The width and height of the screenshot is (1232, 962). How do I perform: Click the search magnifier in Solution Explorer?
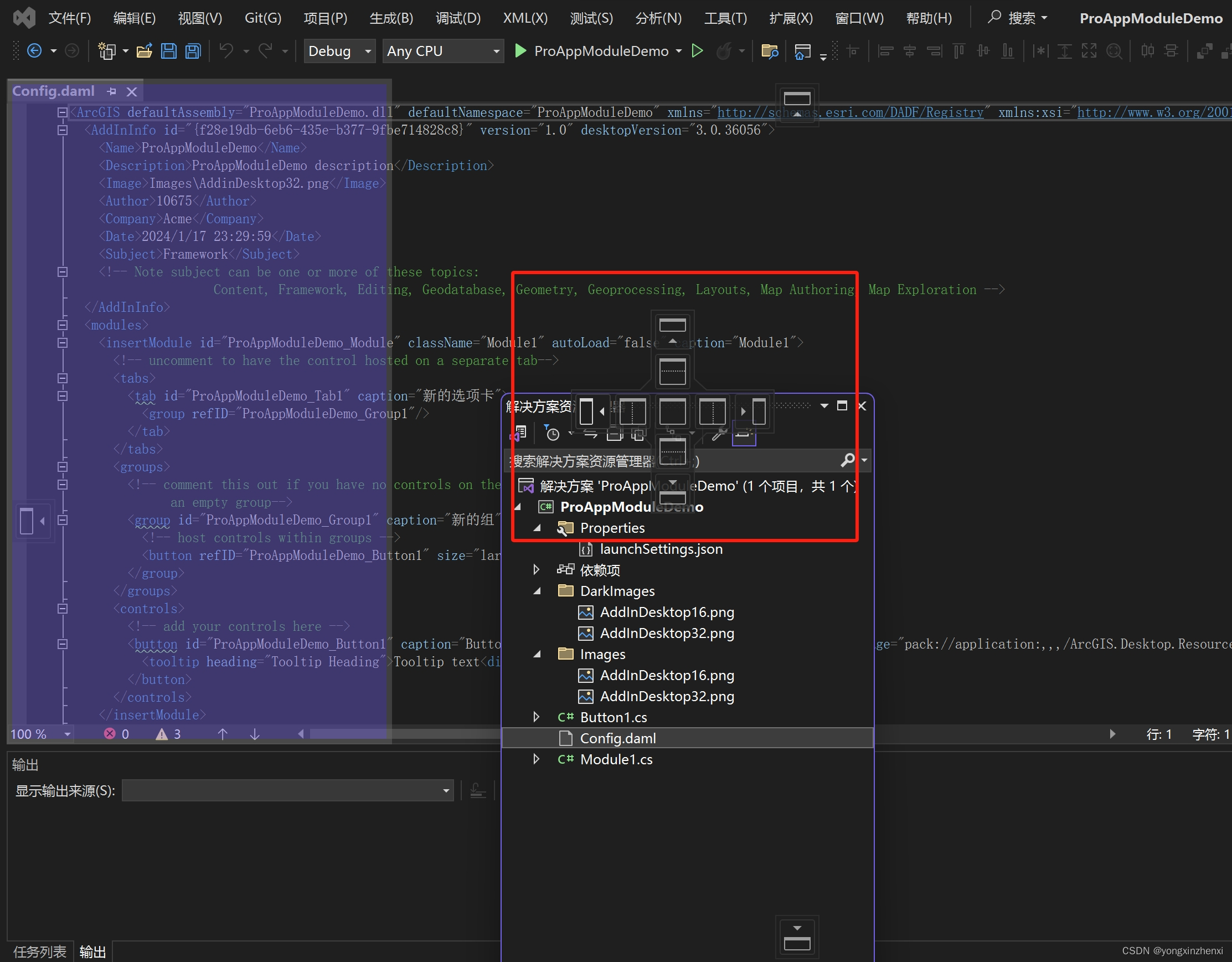coord(848,460)
